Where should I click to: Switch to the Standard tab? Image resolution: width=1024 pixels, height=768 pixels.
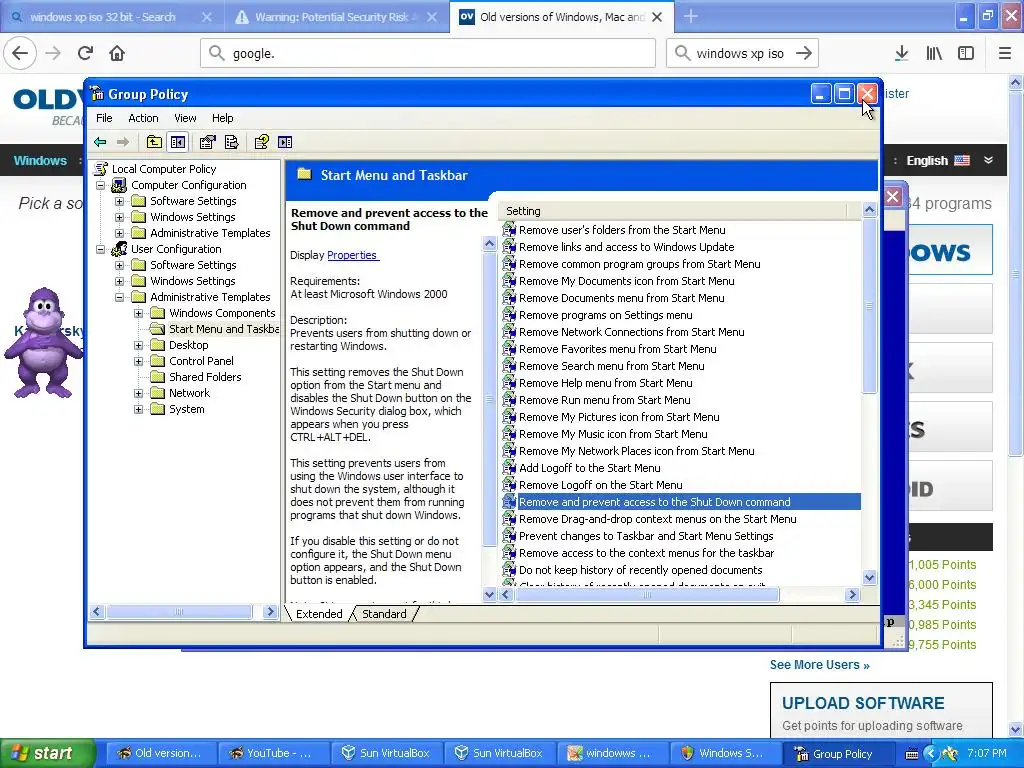384,614
